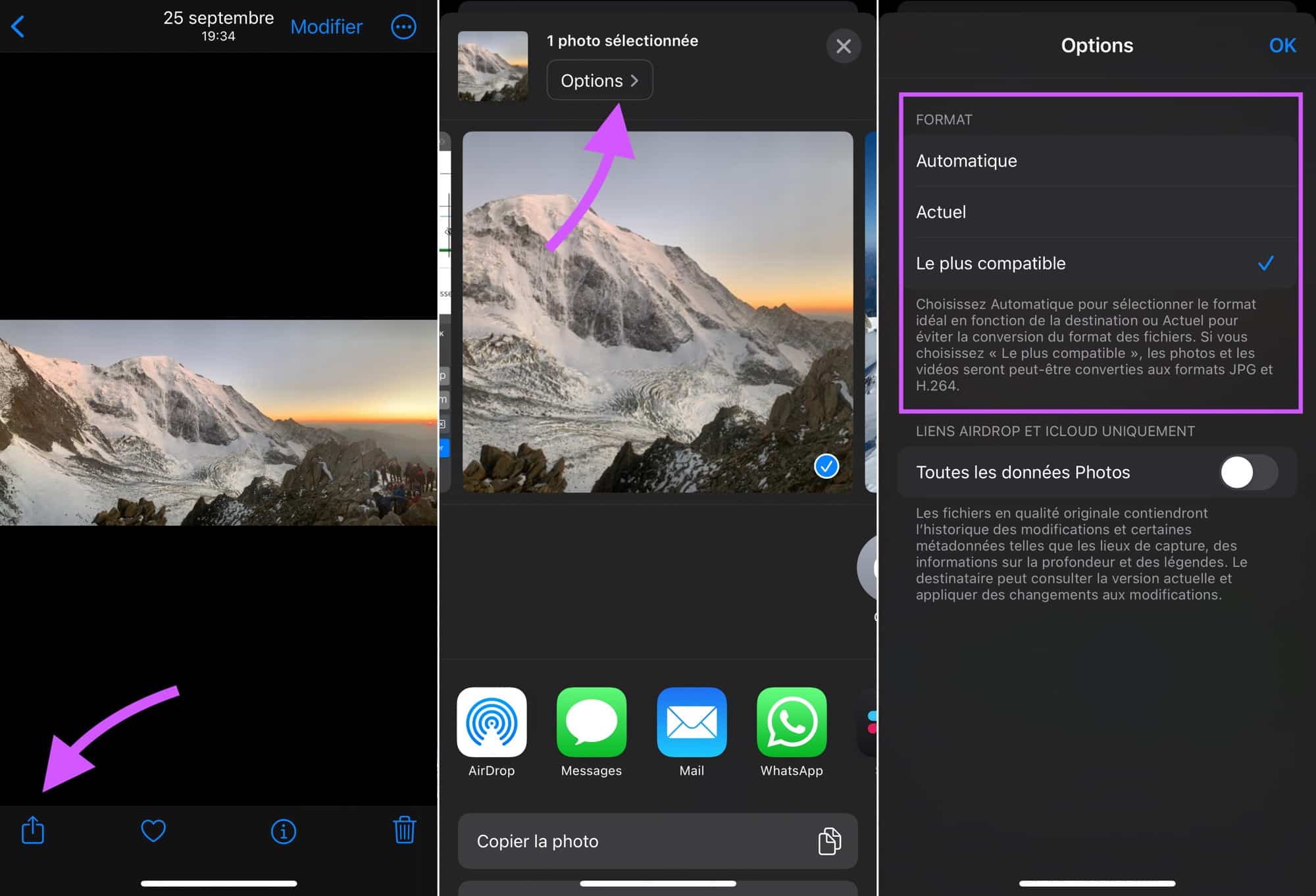Tap the share icon in bottom toolbar

pos(32,830)
